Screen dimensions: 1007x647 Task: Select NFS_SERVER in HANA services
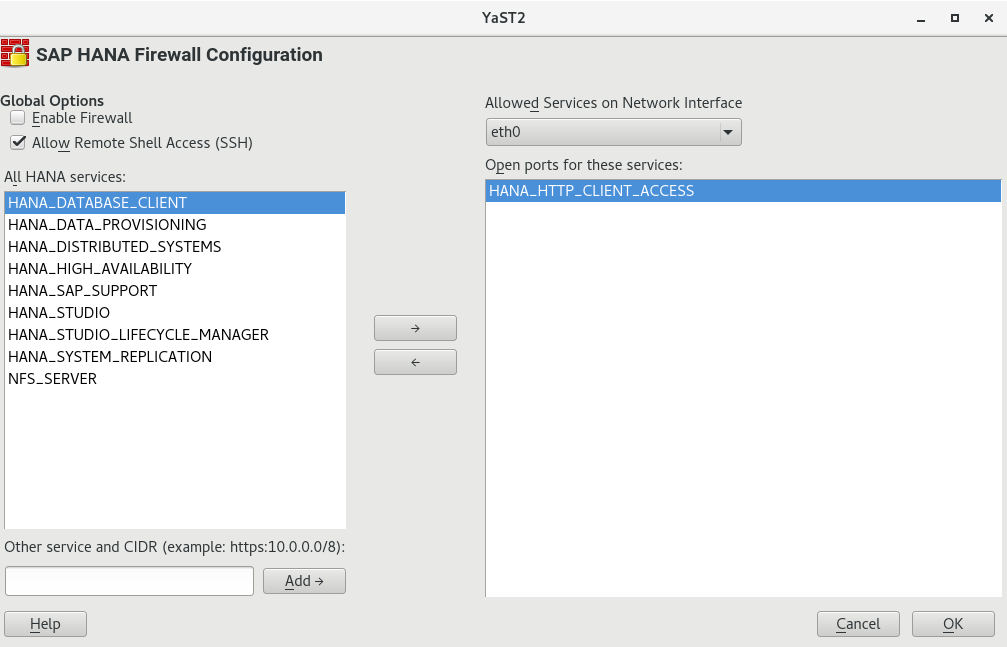coord(52,379)
